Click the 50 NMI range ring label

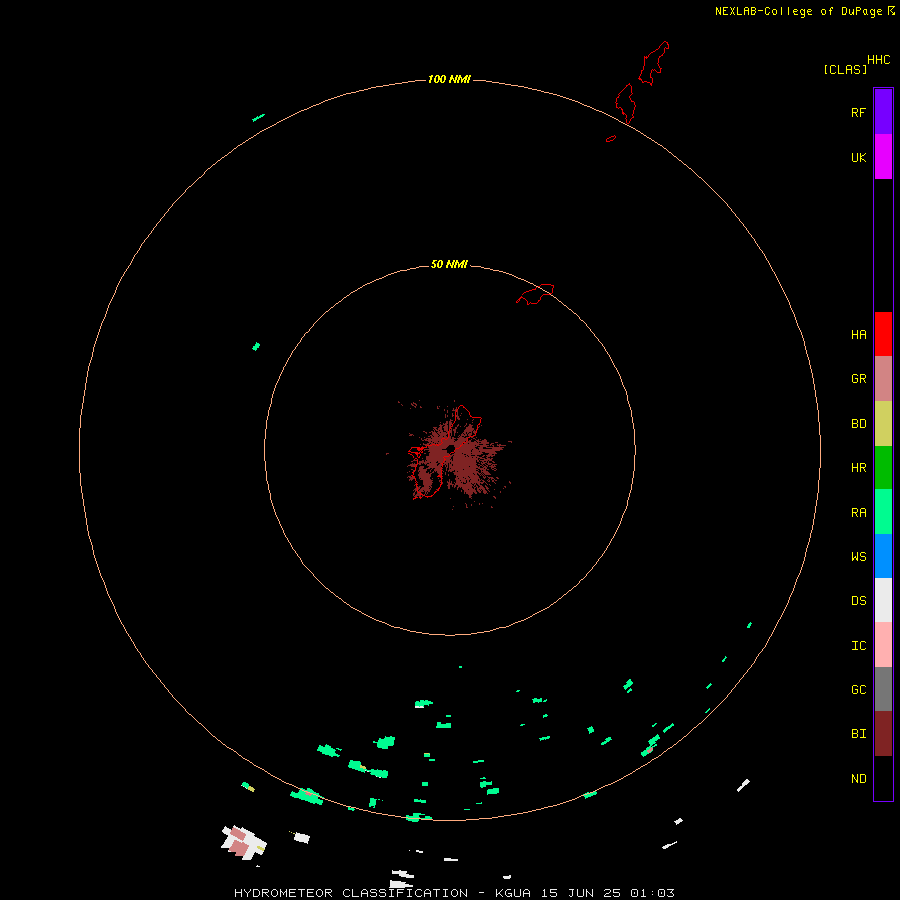pos(449,264)
